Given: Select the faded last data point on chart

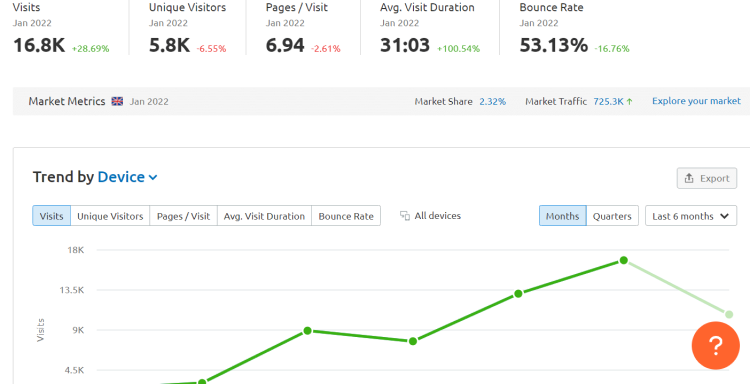Looking at the screenshot, I should [x=729, y=314].
